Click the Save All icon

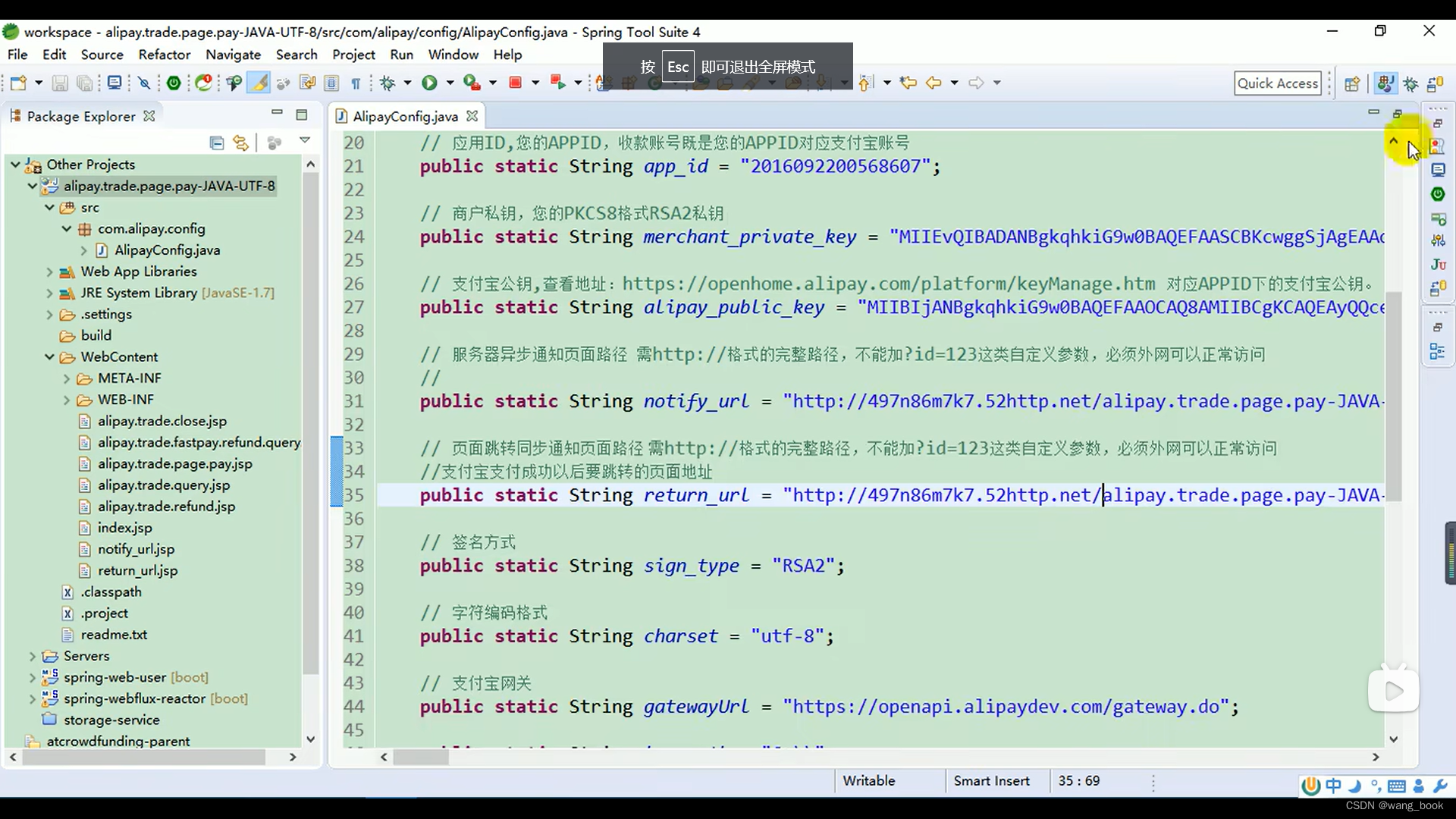[84, 83]
